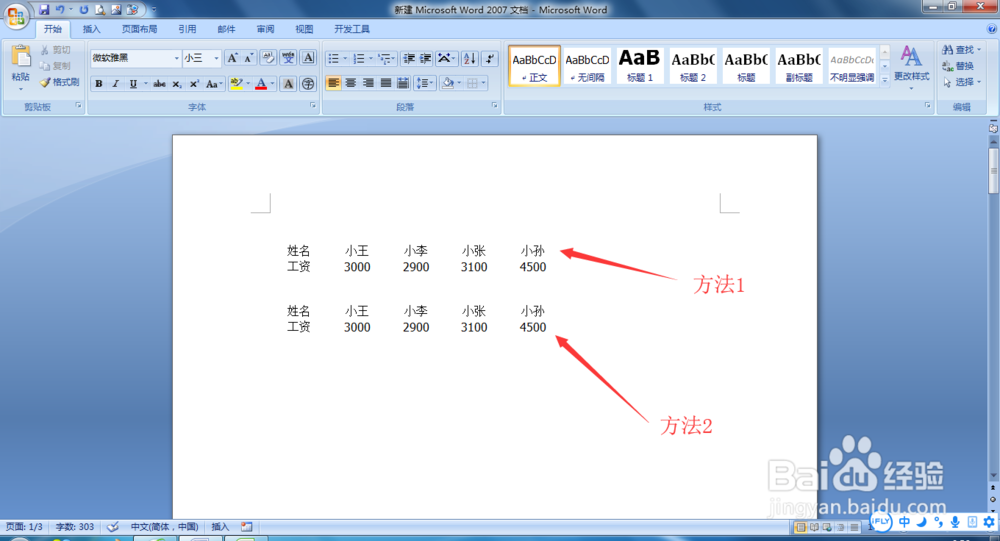Click the Paste (粘贴) clipboard icon
Screen dimensions: 1000x541
(x=20, y=56)
